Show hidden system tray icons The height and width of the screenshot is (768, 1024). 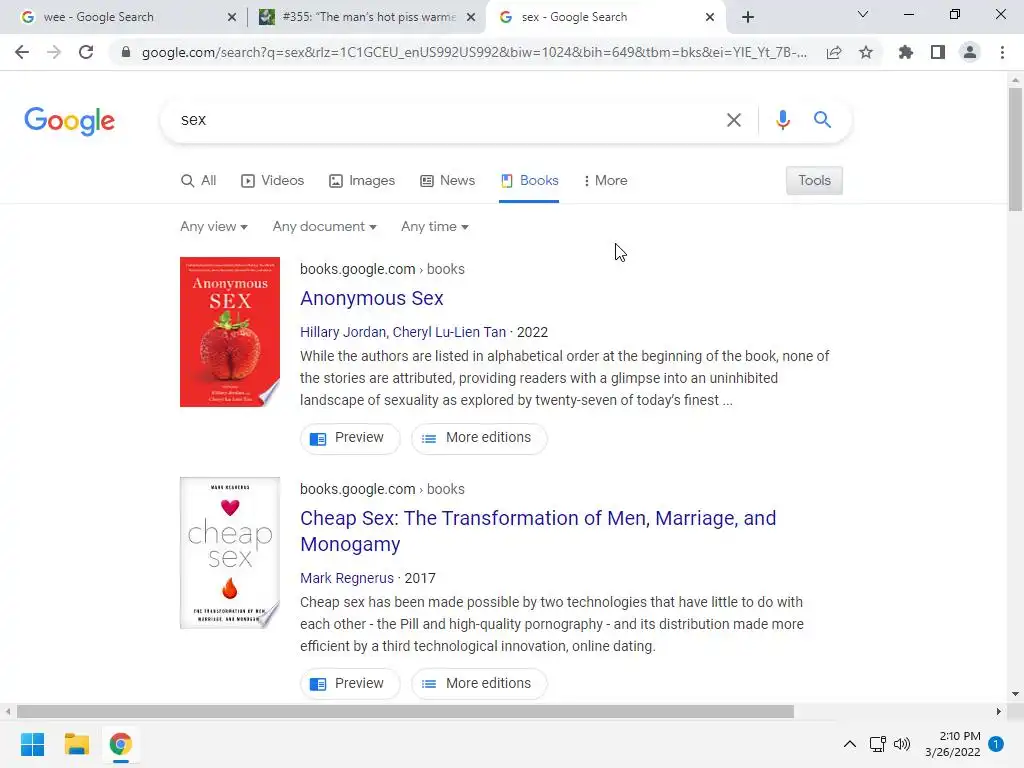click(849, 744)
